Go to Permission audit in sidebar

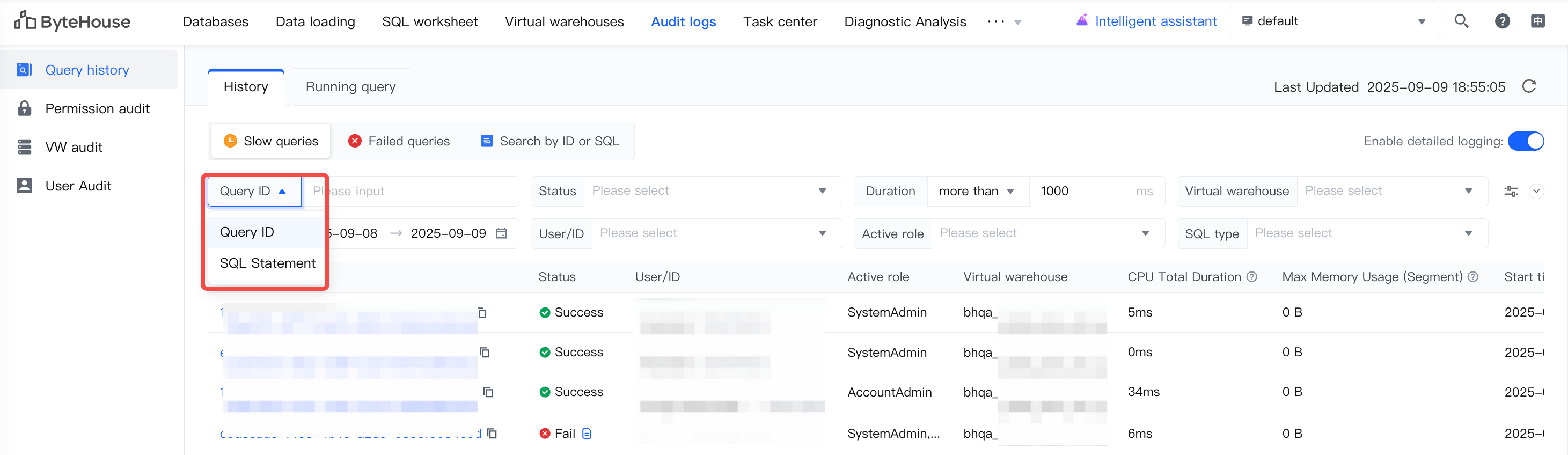click(97, 108)
